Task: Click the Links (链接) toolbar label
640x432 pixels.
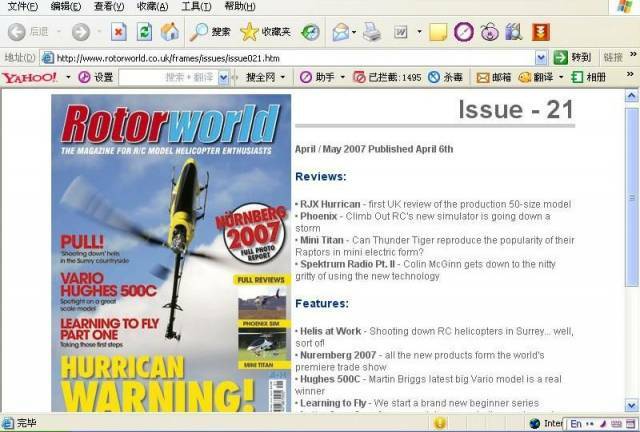Action: click(x=613, y=58)
